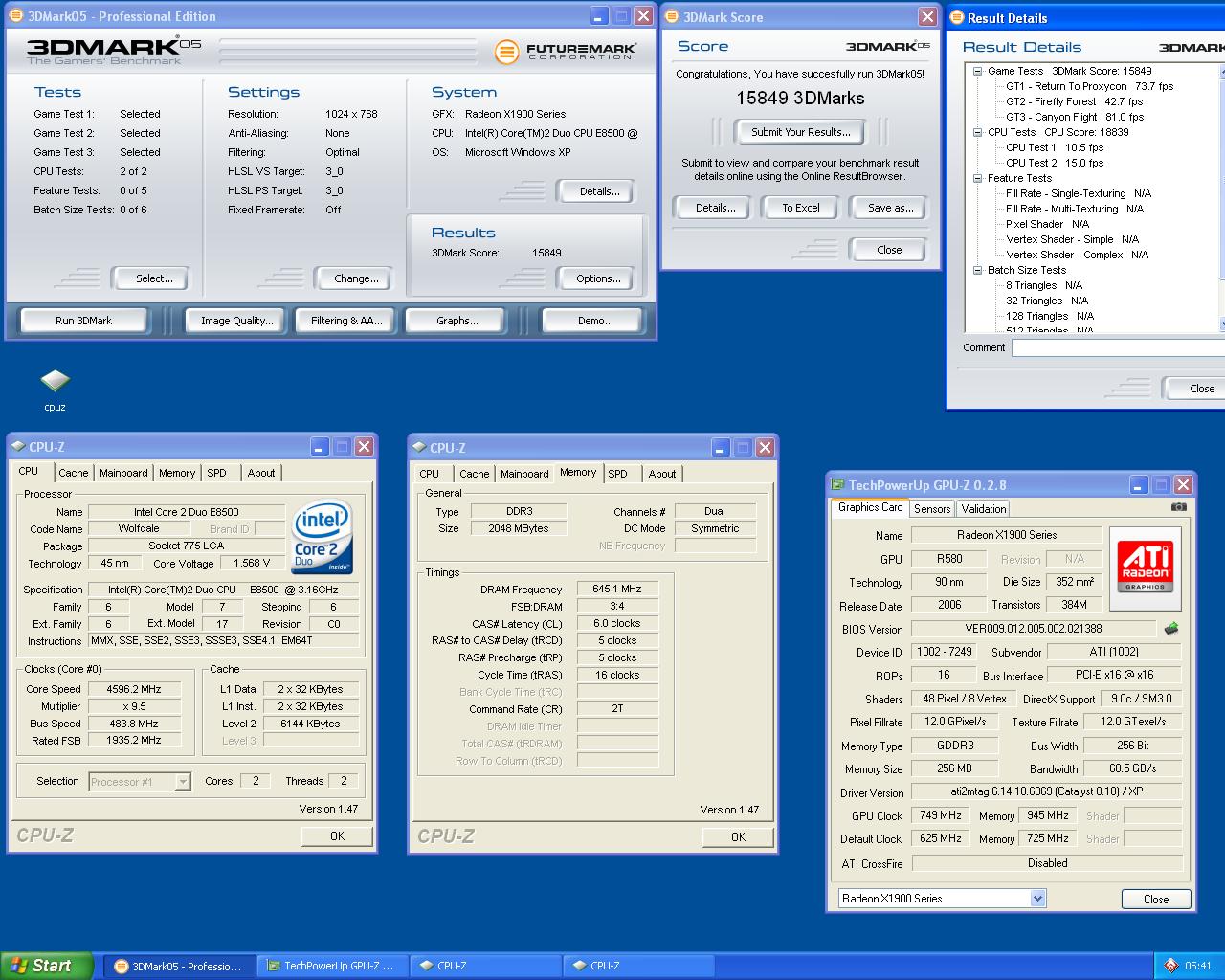Open the Radeon X1900 Series GPU dropdown
This screenshot has height=980, width=1225.
tap(1037, 899)
